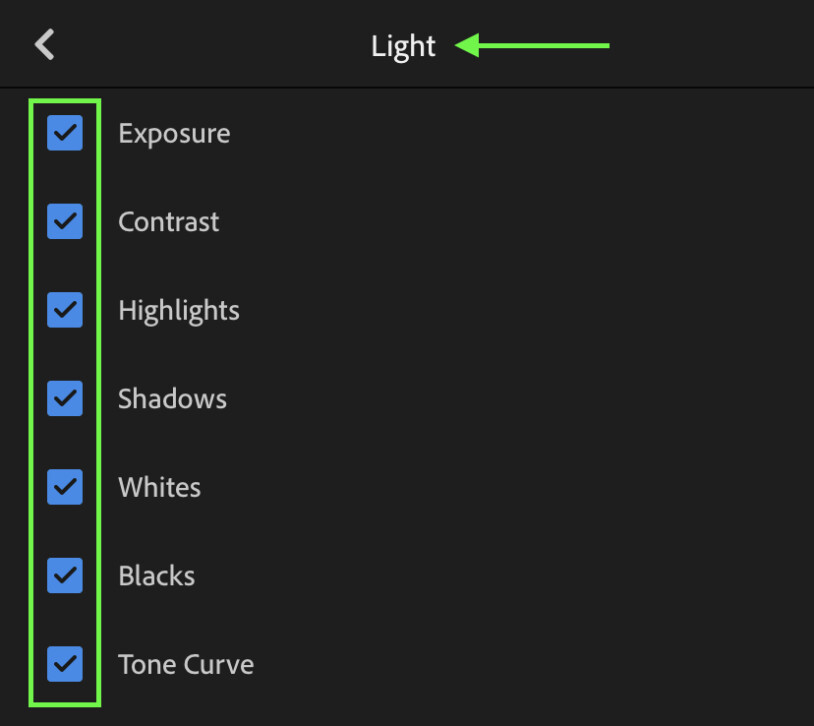Click the Light panel title

403,46
